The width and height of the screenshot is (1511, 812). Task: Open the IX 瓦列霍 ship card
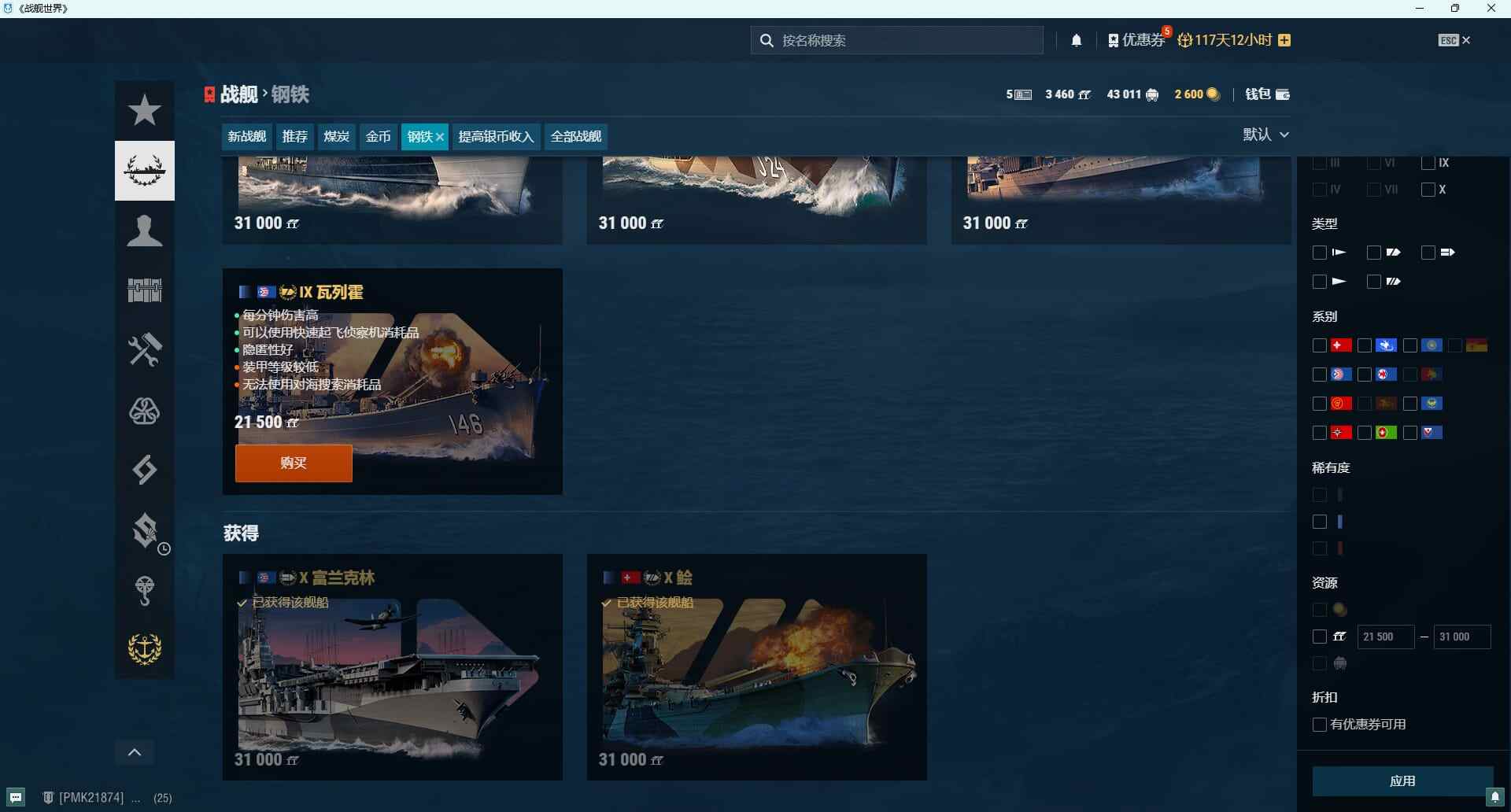click(x=393, y=382)
